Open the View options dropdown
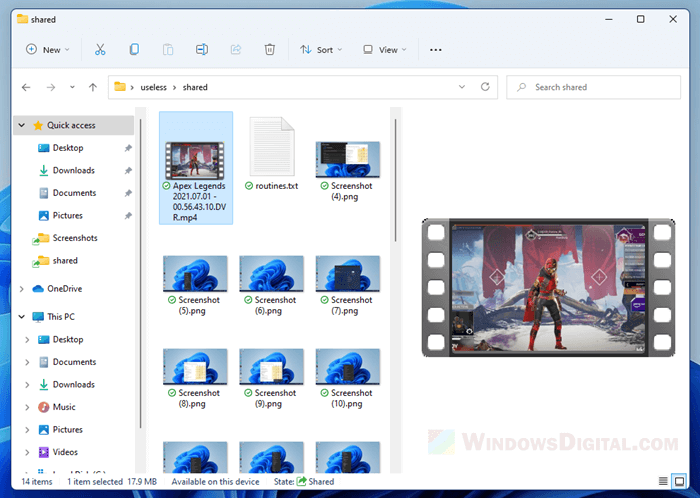The width and height of the screenshot is (700, 499). pos(385,50)
